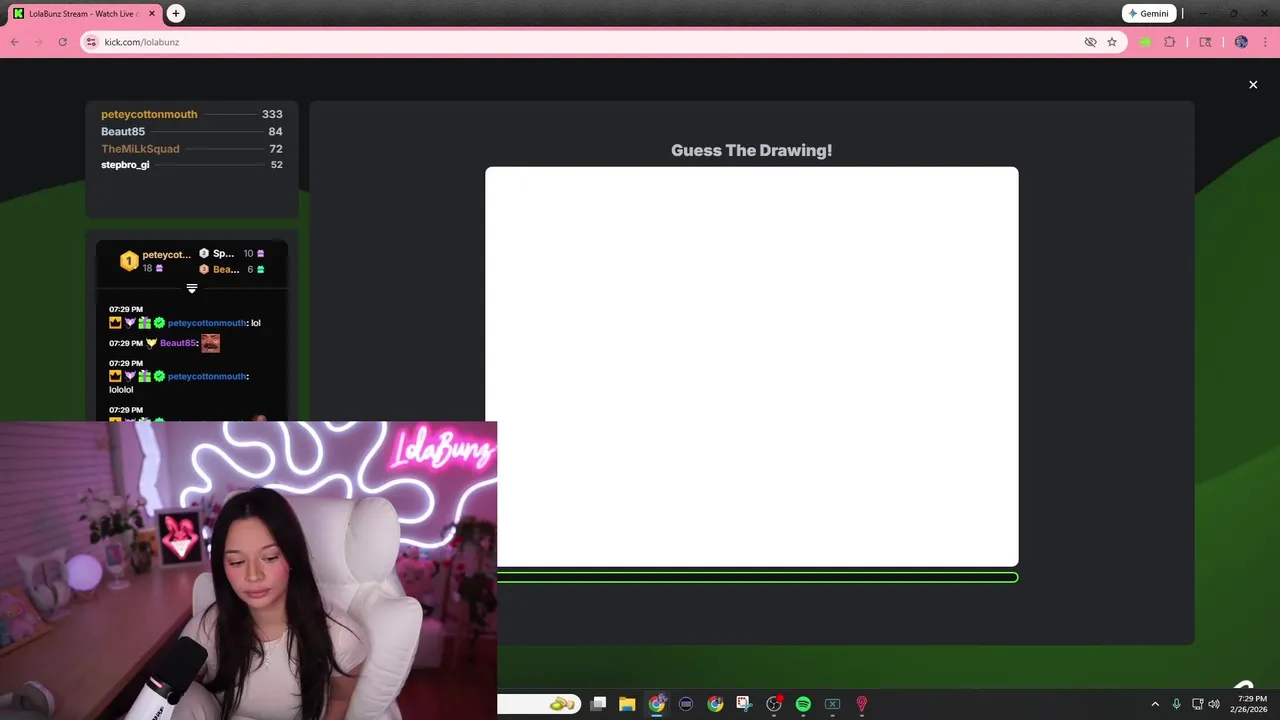Click the browser profile avatar
This screenshot has height=720, width=1280.
click(x=1241, y=42)
